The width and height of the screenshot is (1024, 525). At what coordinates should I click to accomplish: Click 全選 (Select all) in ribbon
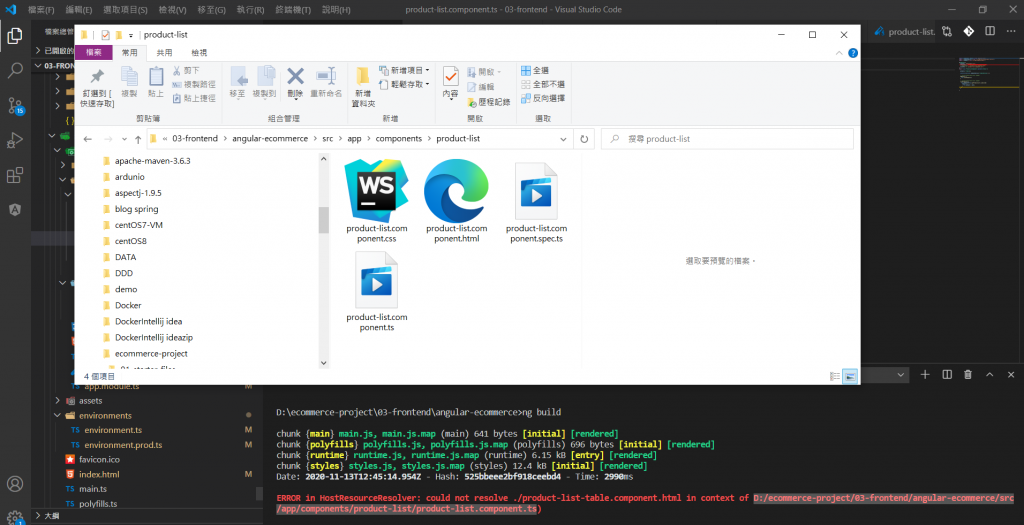tap(535, 71)
